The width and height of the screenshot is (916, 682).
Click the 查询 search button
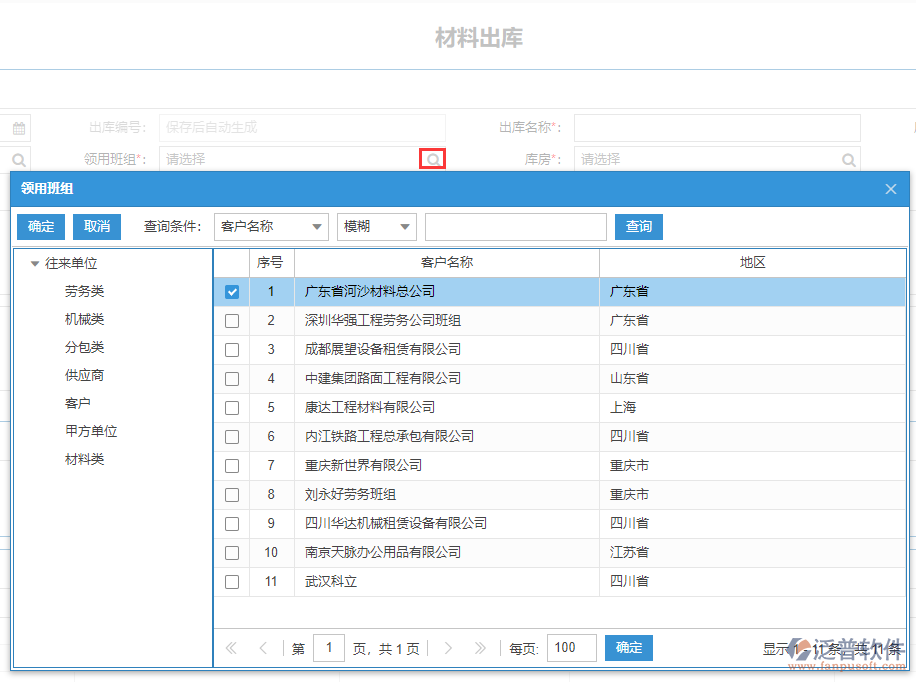(x=638, y=226)
